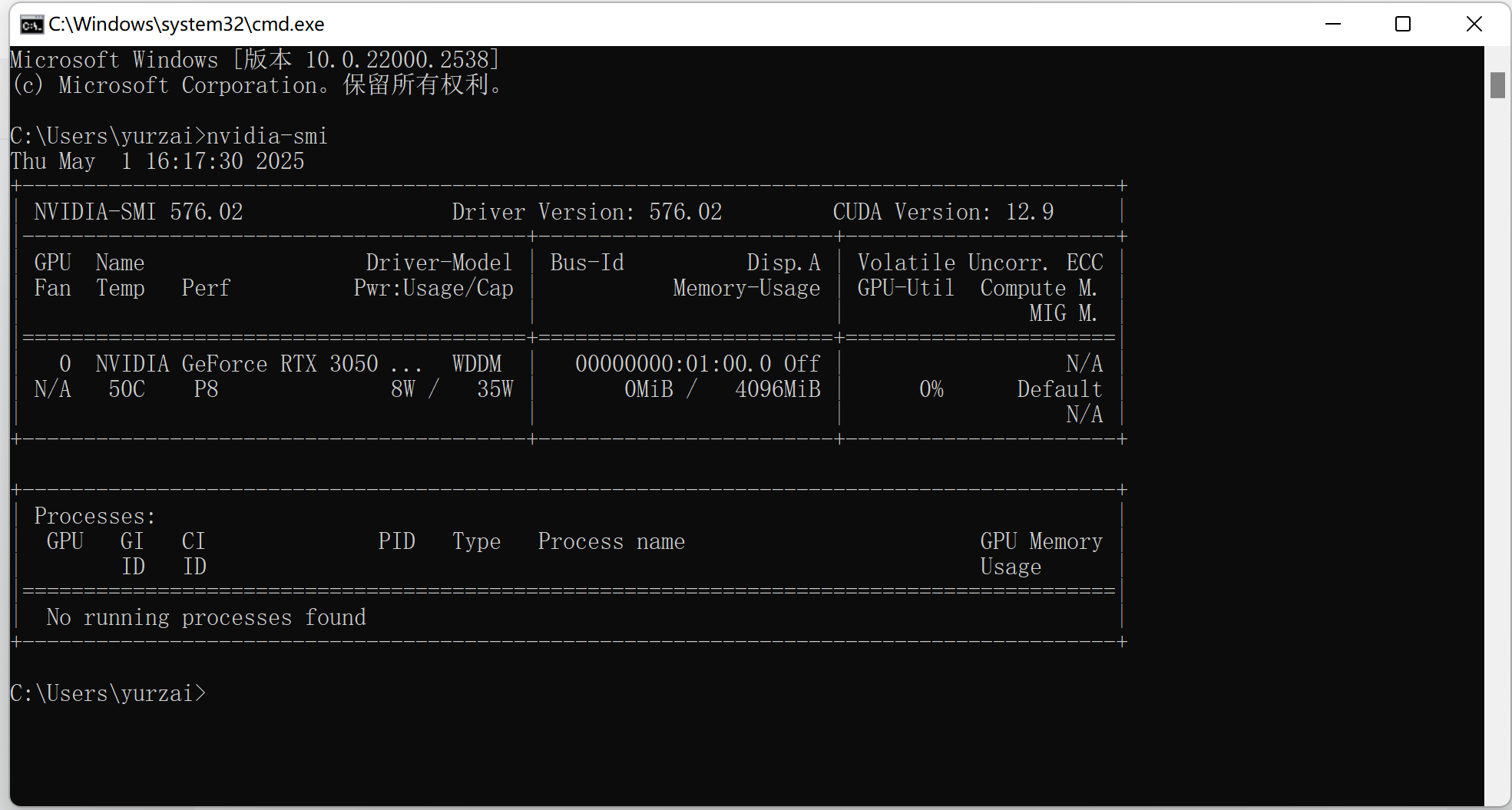The image size is (1512, 810).
Task: Click the Processes: heading
Action: click(95, 516)
